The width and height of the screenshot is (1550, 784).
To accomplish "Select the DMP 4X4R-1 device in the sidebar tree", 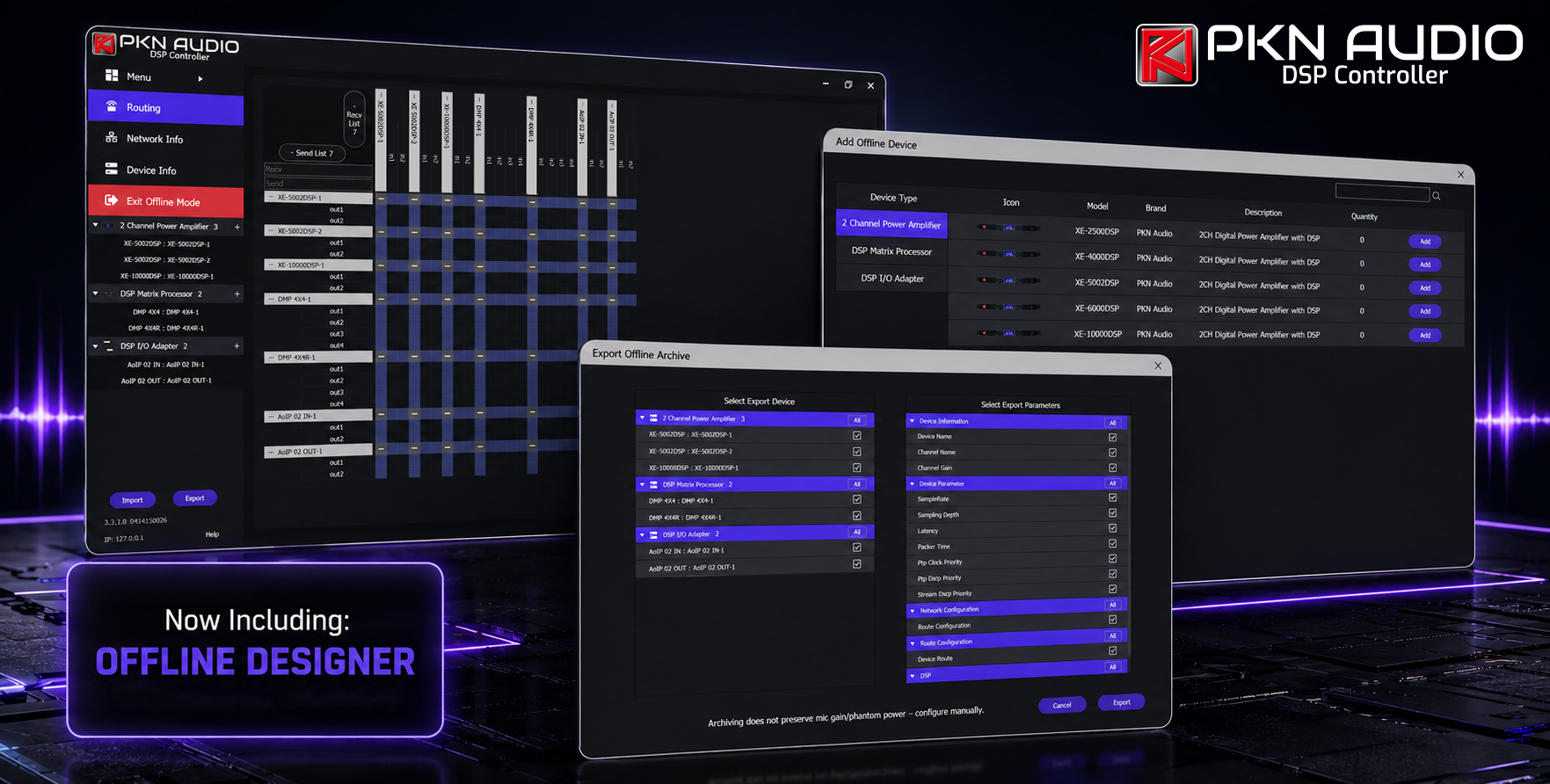I will tap(166, 328).
